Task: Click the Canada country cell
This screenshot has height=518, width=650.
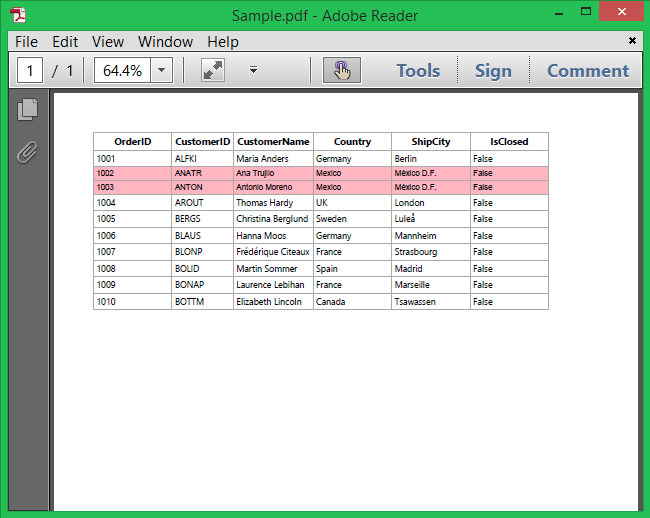Action: point(352,302)
